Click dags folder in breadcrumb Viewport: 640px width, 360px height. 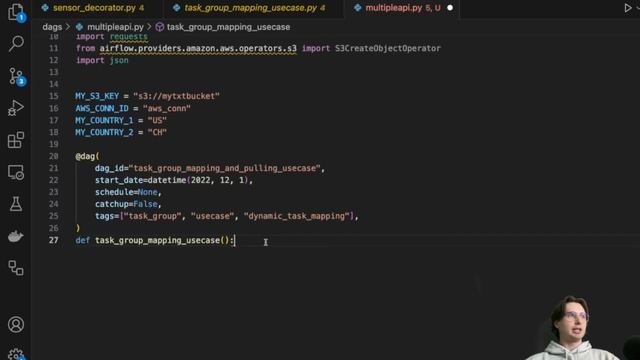(52, 27)
